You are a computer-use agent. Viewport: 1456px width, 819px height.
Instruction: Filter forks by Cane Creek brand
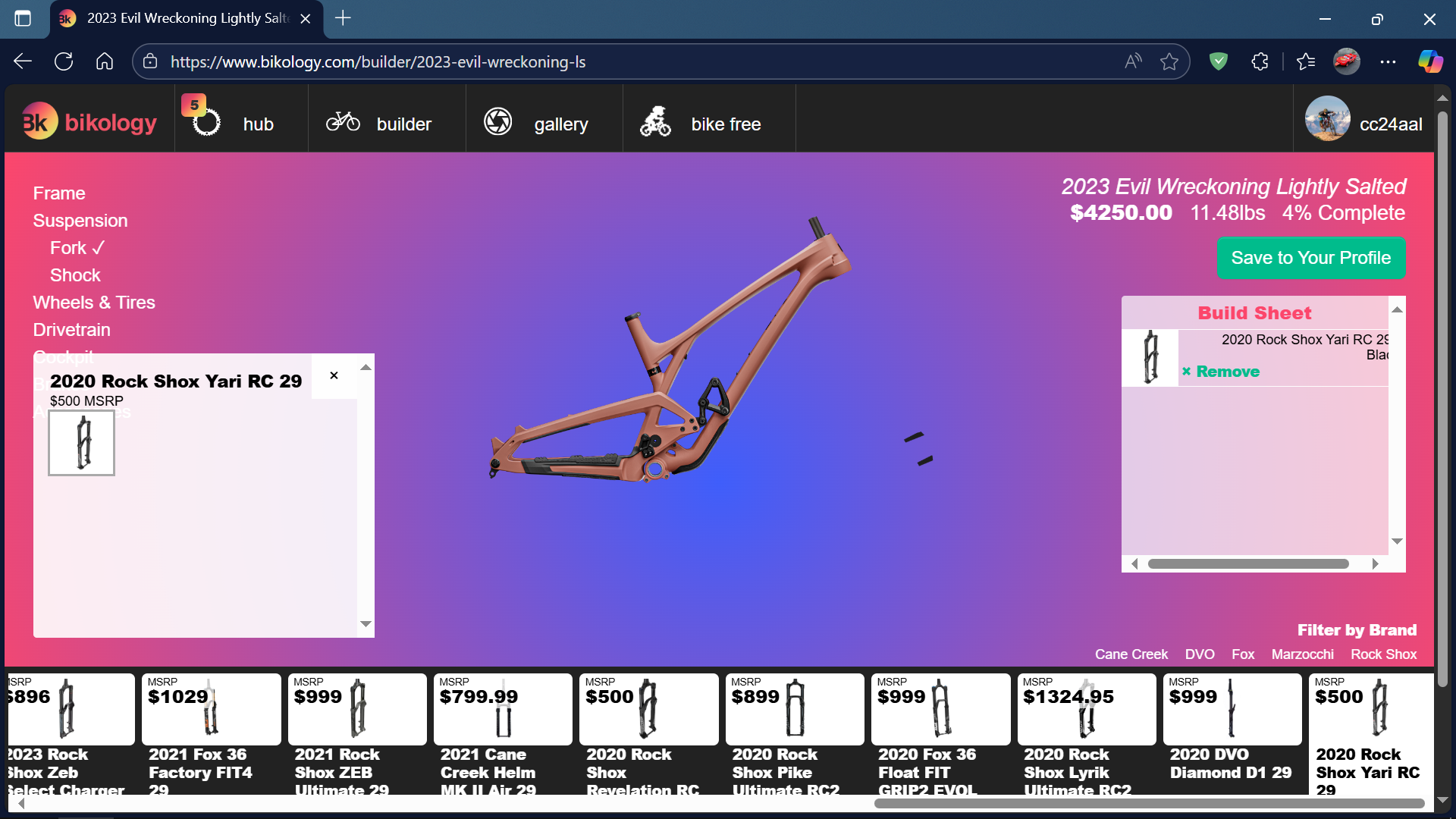[x=1131, y=654]
